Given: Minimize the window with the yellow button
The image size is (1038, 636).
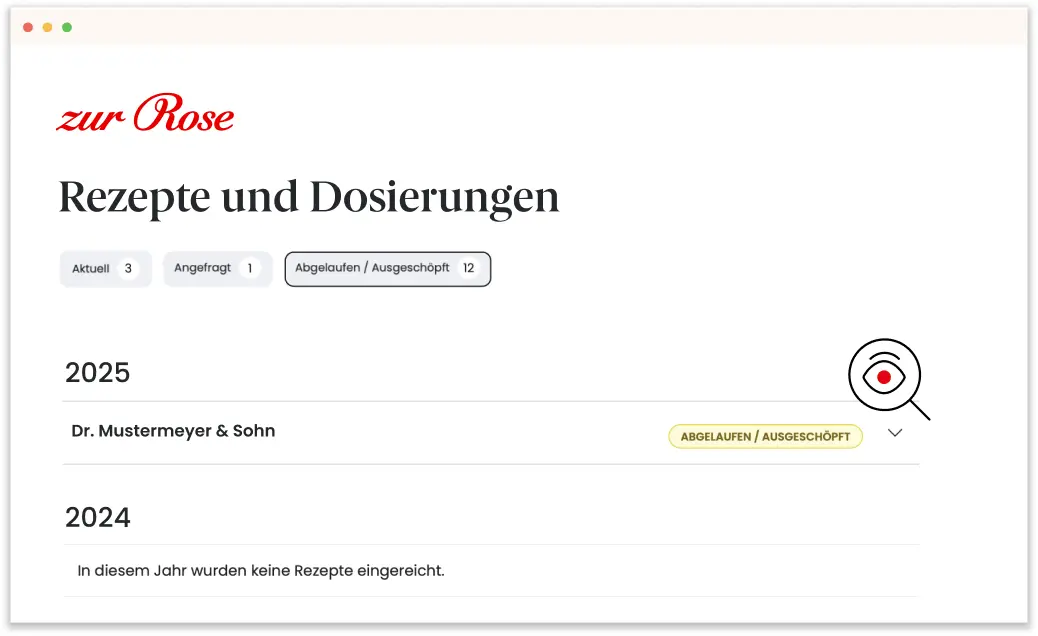Looking at the screenshot, I should pos(47,27).
